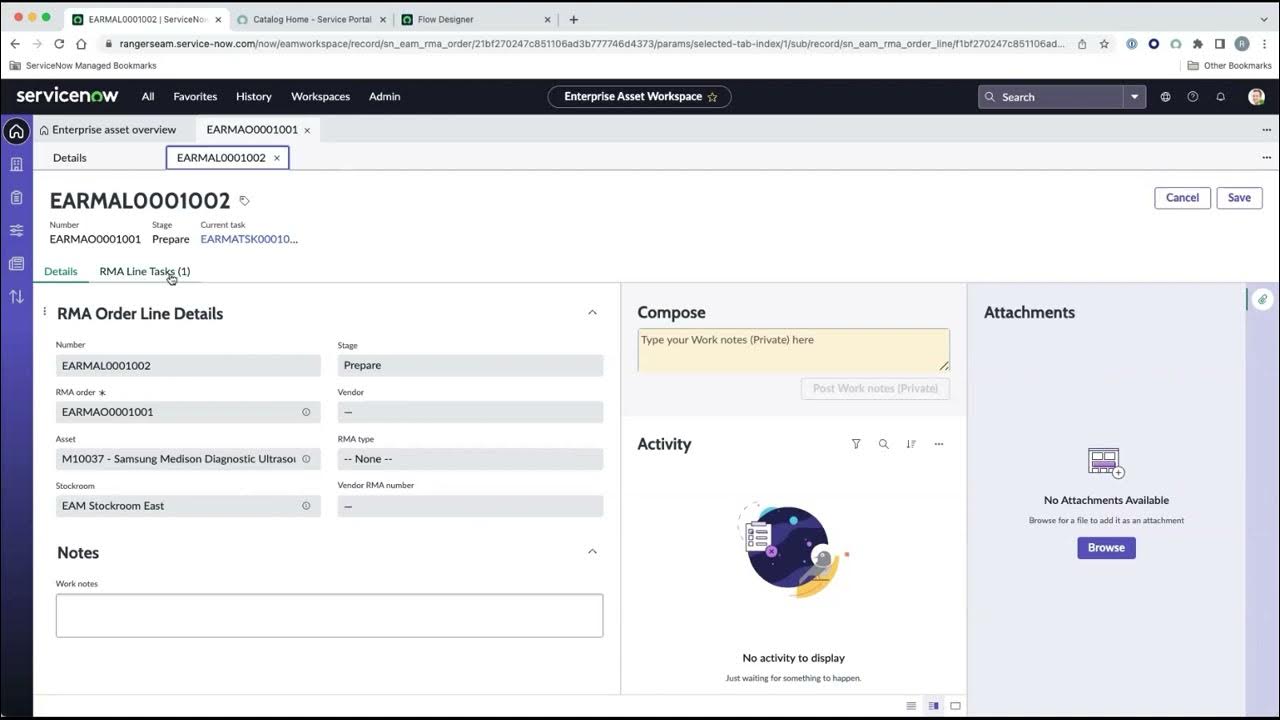The width and height of the screenshot is (1280, 720).
Task: Switch to Enterprise asset overview tab
Action: (x=107, y=130)
